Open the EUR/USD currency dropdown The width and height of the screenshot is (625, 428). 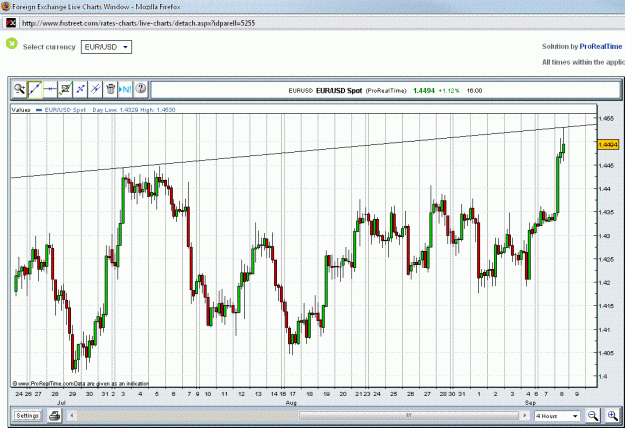point(106,47)
